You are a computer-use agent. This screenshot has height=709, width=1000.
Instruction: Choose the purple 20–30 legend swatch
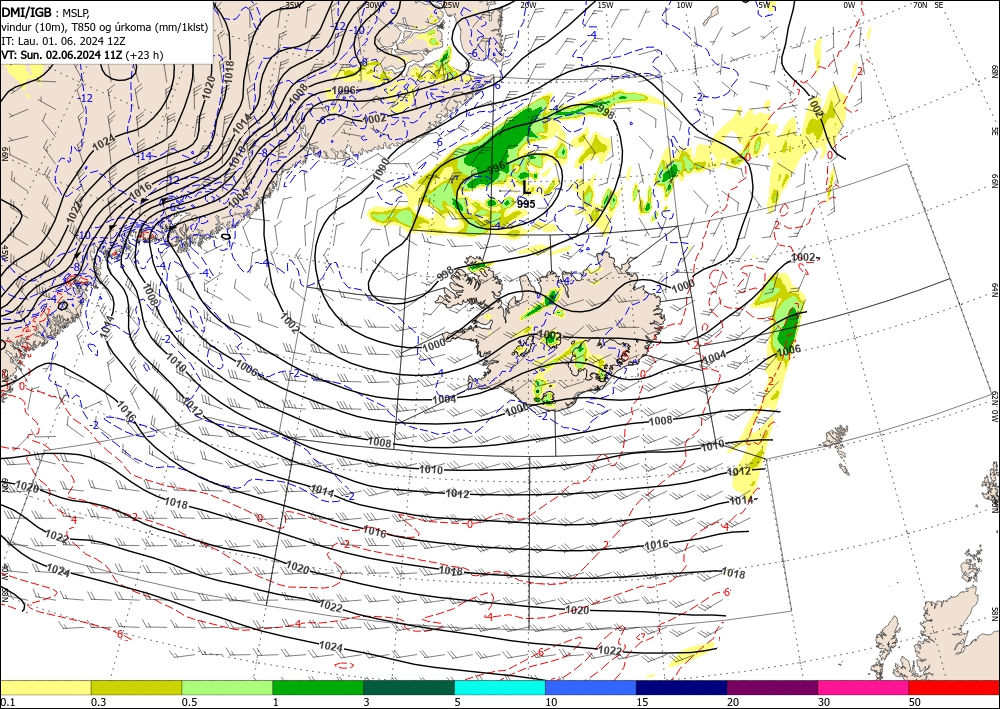click(772, 687)
